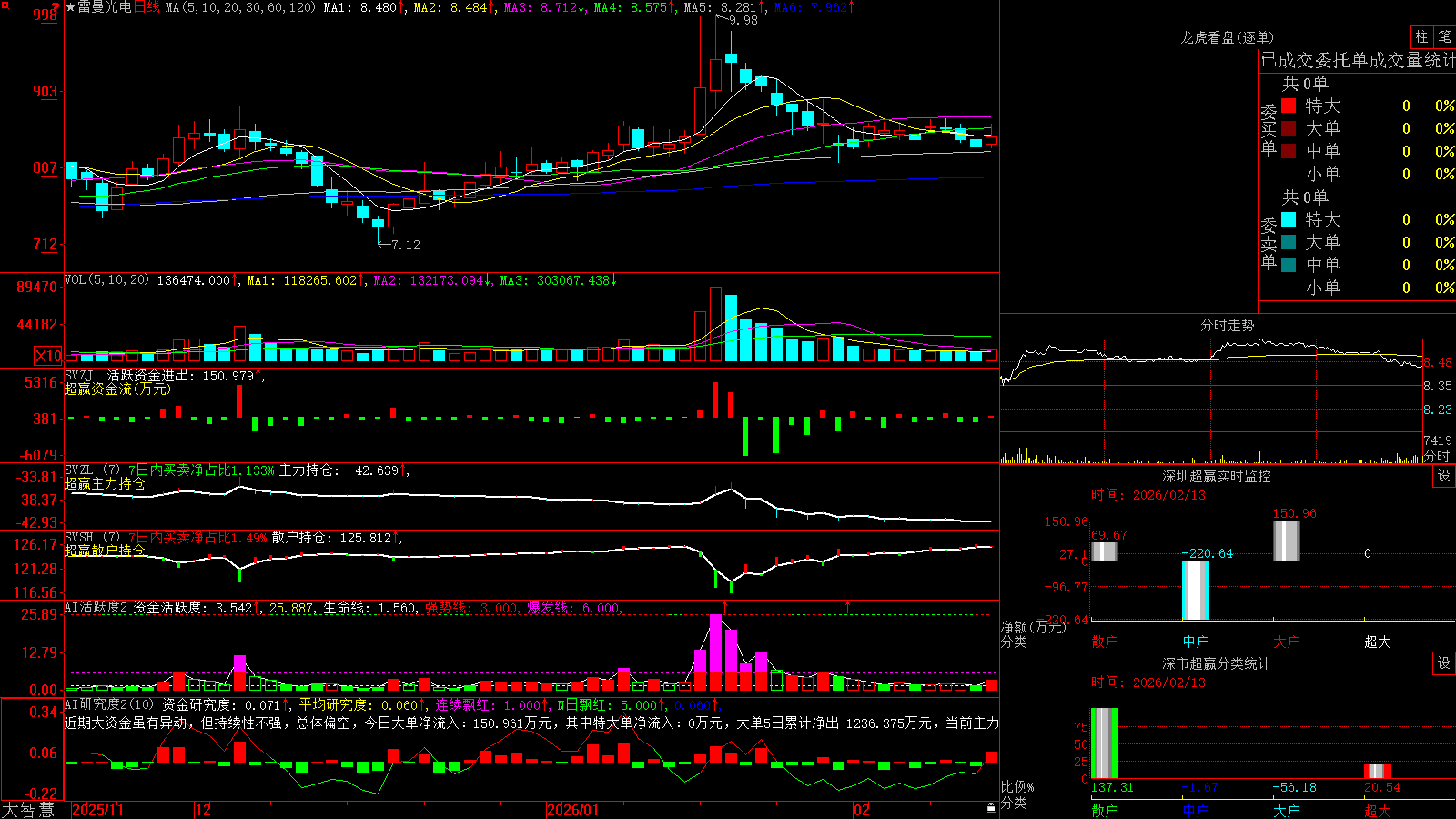
Task: Select 散户 in 深圳超赢实时监控 chart
Action: click(1105, 642)
